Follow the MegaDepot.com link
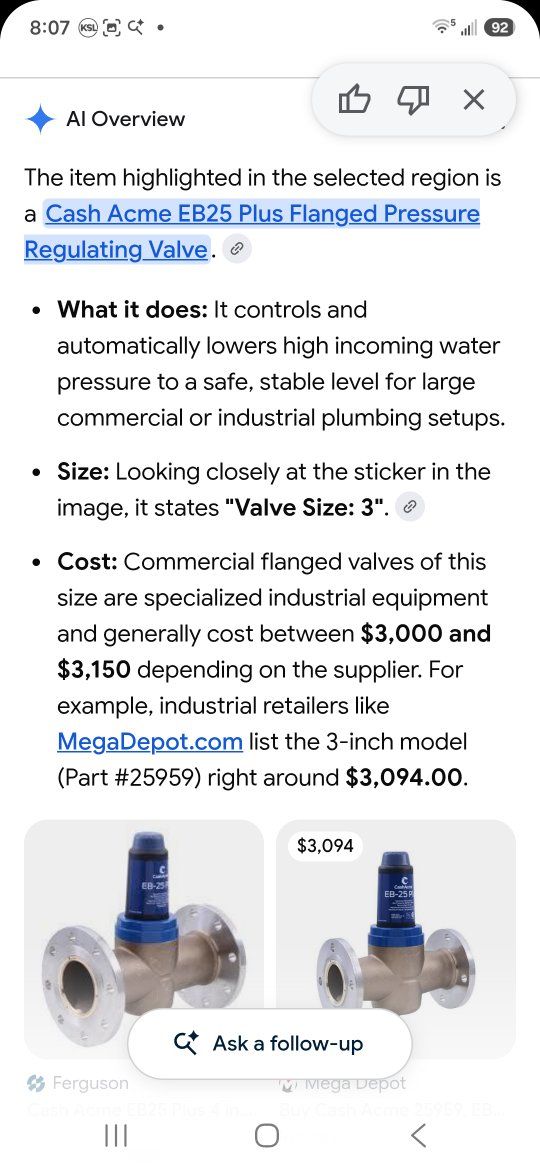 150,742
